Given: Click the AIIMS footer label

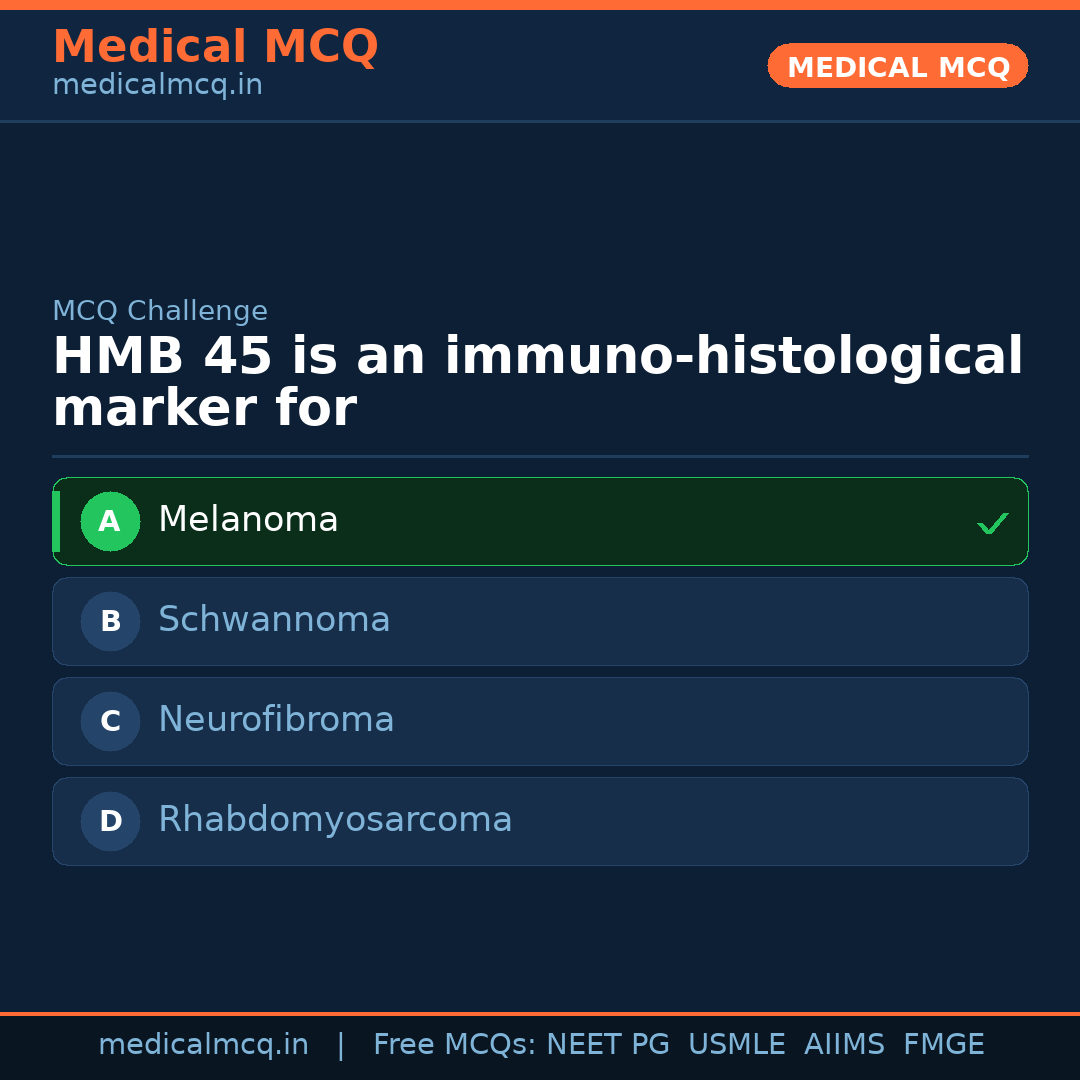Looking at the screenshot, I should 844,1045.
